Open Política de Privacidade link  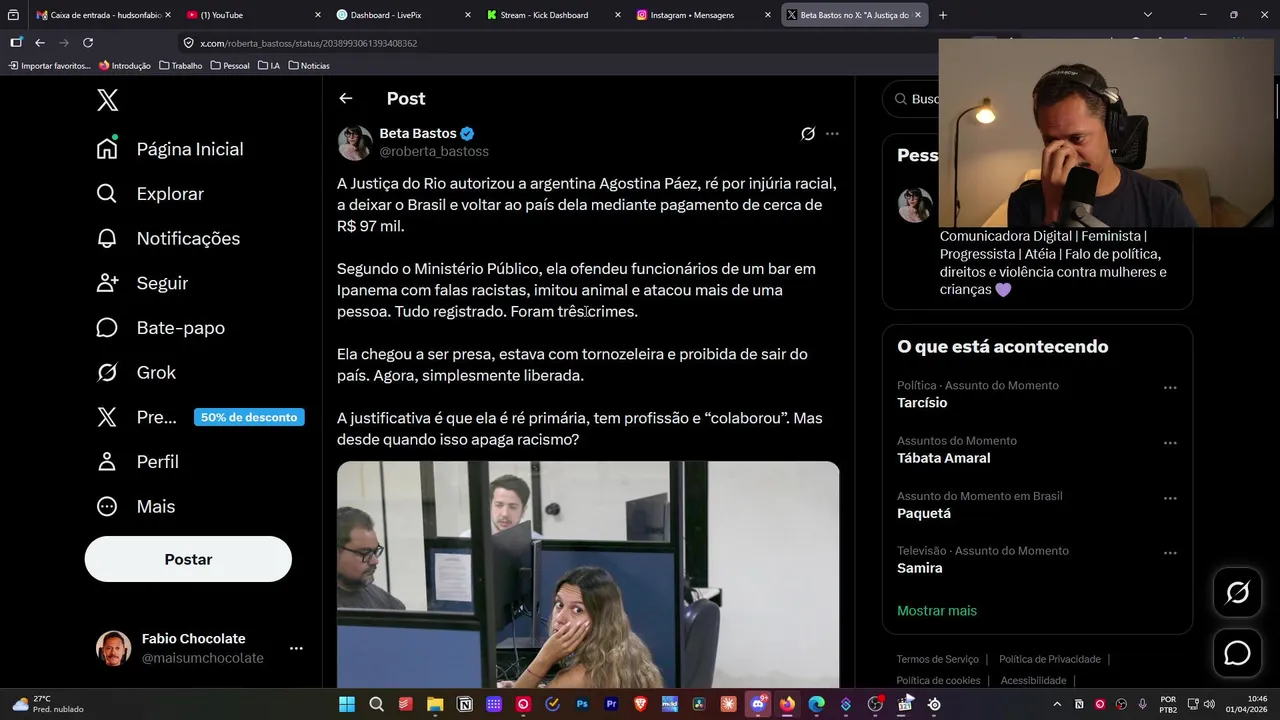[x=1050, y=659]
